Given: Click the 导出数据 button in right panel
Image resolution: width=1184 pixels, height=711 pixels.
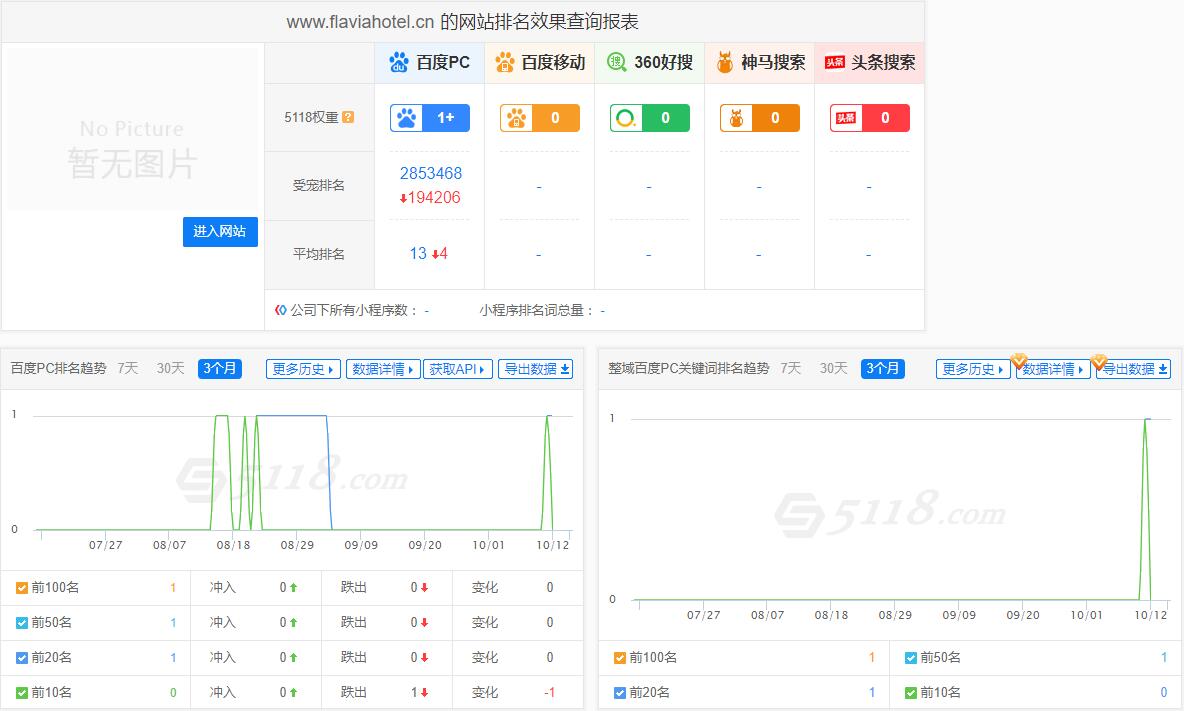Looking at the screenshot, I should (x=1133, y=369).
